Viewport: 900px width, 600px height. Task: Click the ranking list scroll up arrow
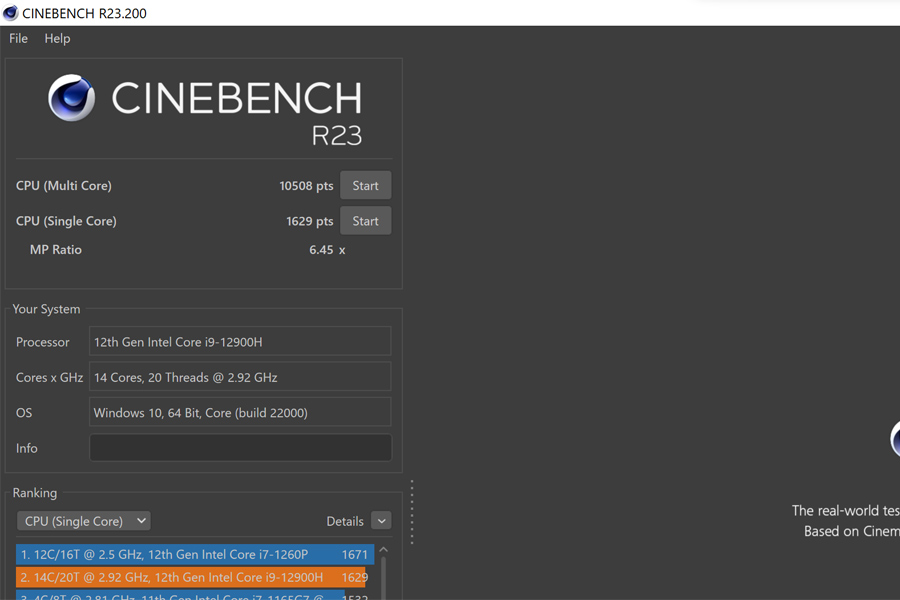pos(383,550)
